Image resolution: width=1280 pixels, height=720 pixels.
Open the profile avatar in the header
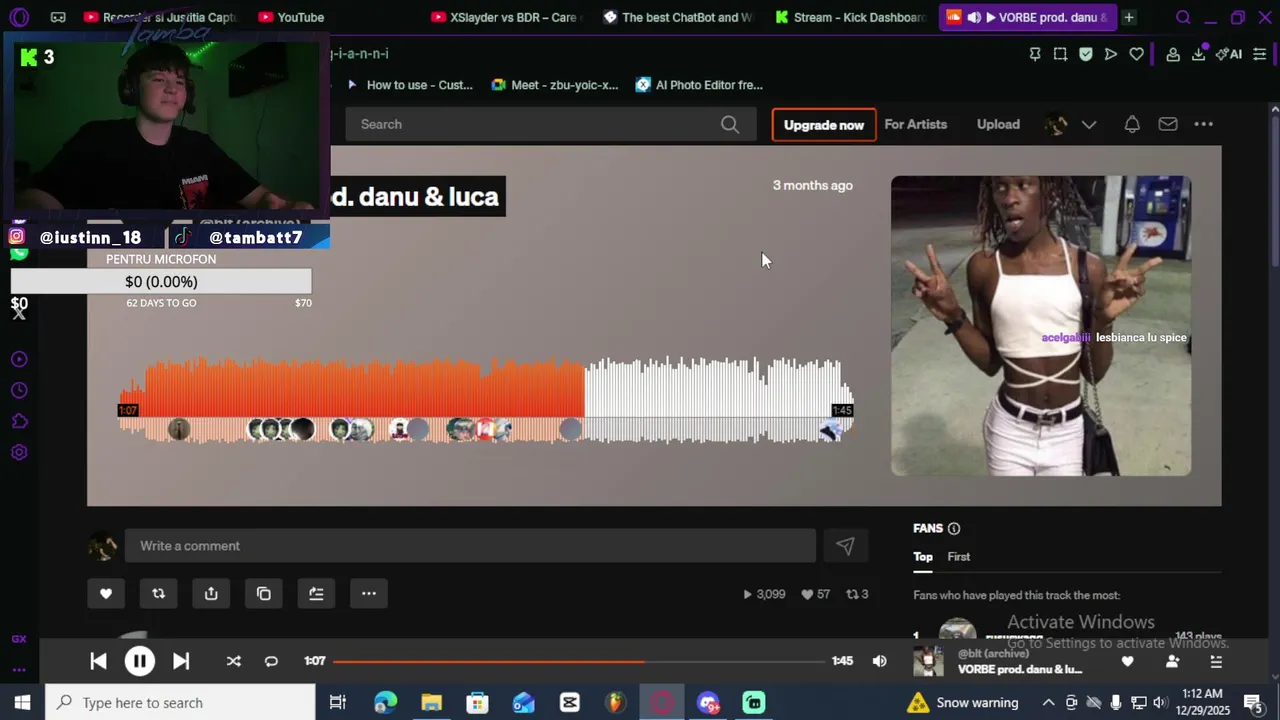point(1056,124)
